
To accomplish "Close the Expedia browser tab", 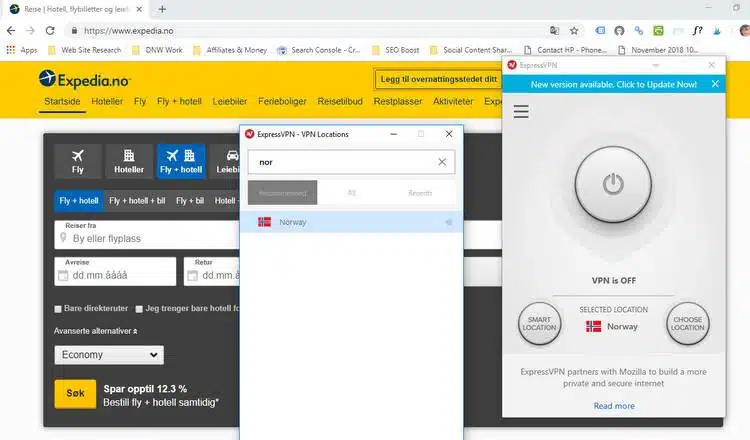I will [139, 9].
